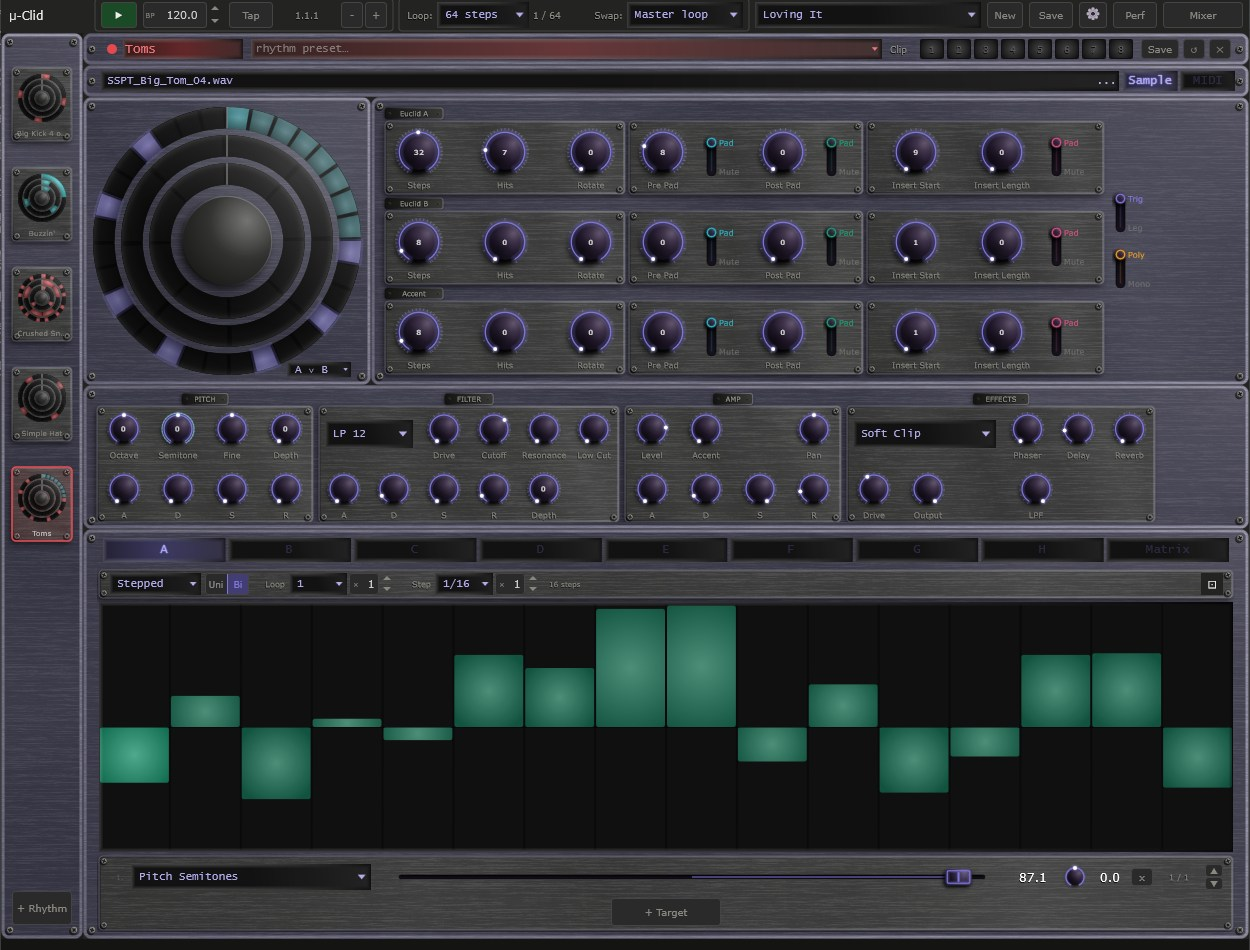
Task: Click the red dot beside Toms name
Action: [112, 49]
